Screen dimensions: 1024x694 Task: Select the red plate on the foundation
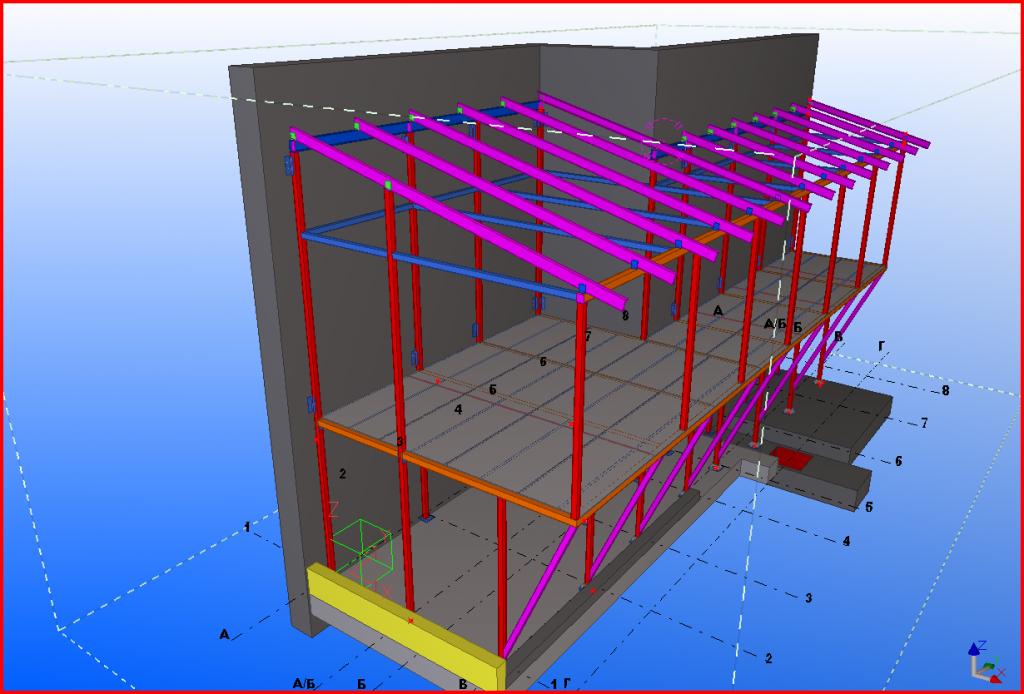[x=792, y=458]
